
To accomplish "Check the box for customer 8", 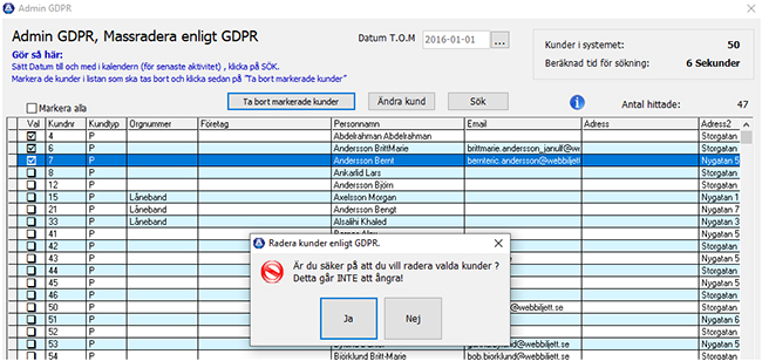I will 31,172.
